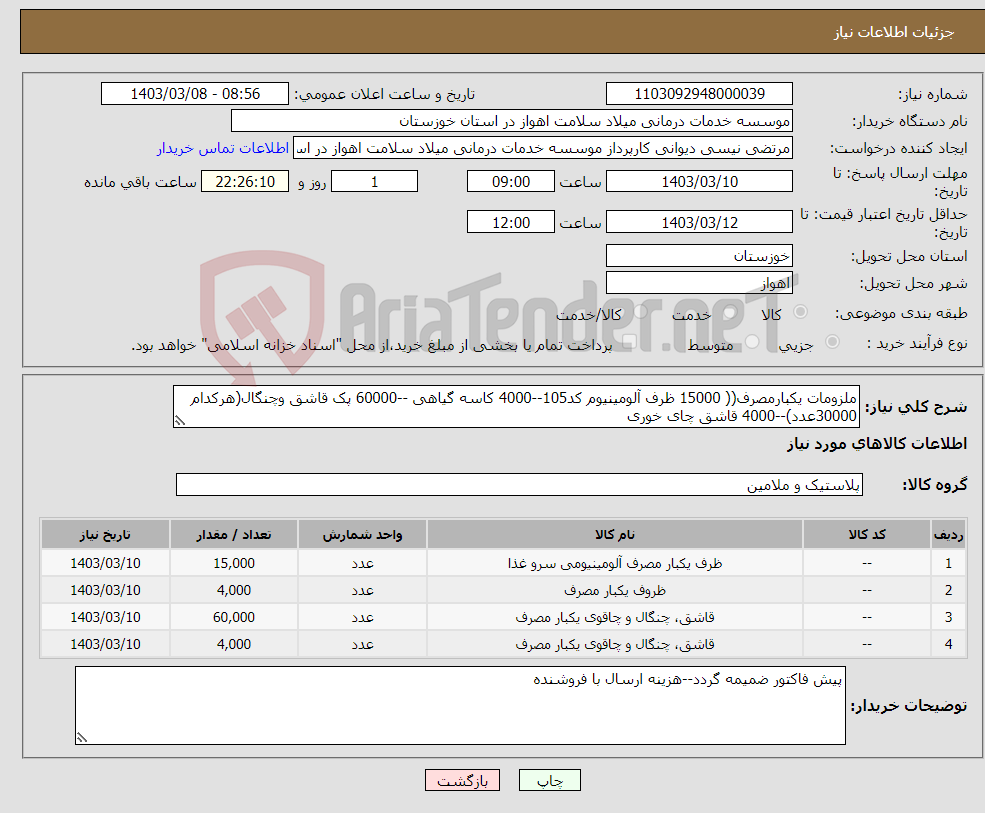Click the بازگشت (back) button
This screenshot has width=985, height=813.
pyautogui.click(x=462, y=780)
